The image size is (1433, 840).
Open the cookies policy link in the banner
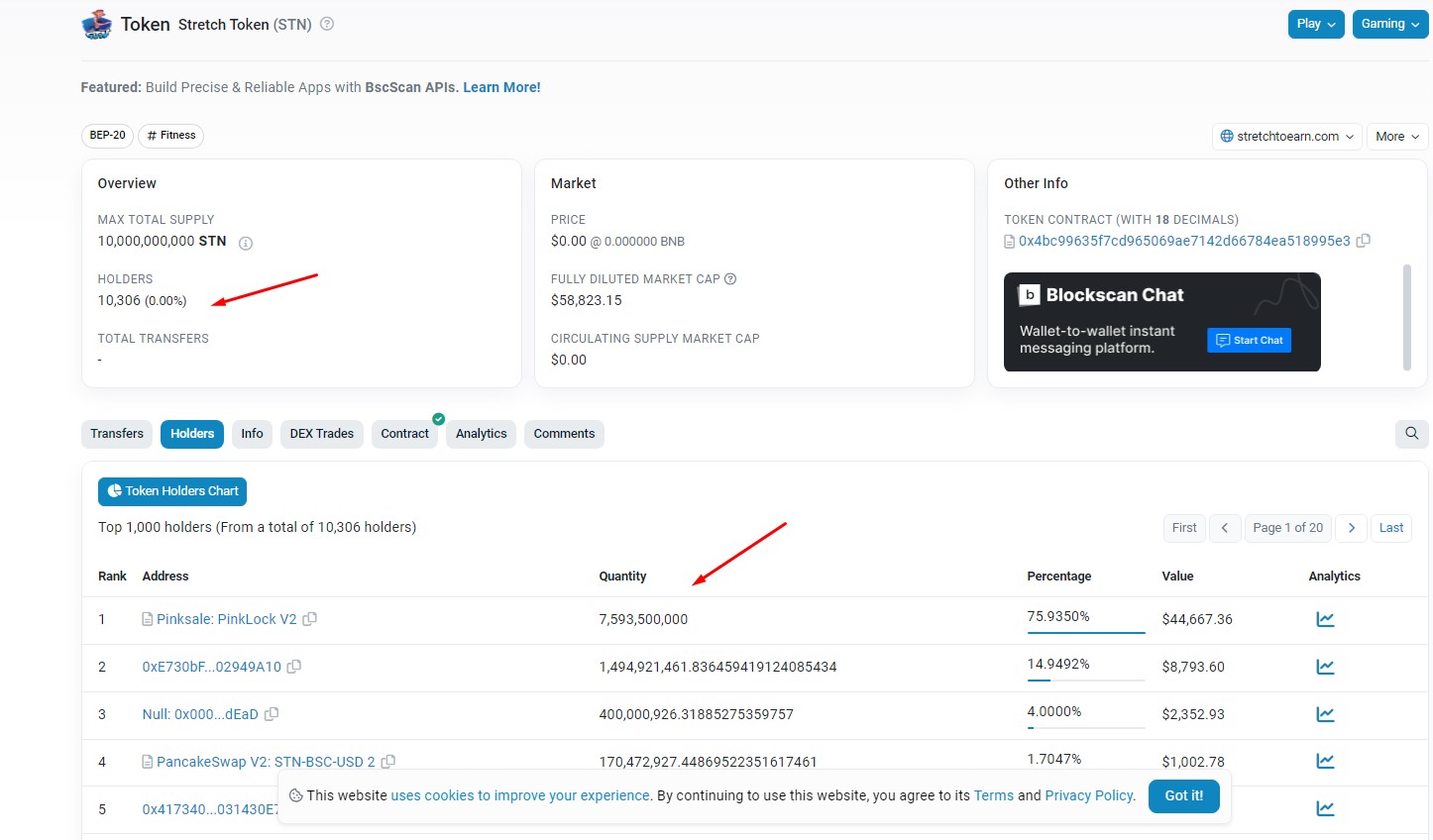[x=520, y=795]
